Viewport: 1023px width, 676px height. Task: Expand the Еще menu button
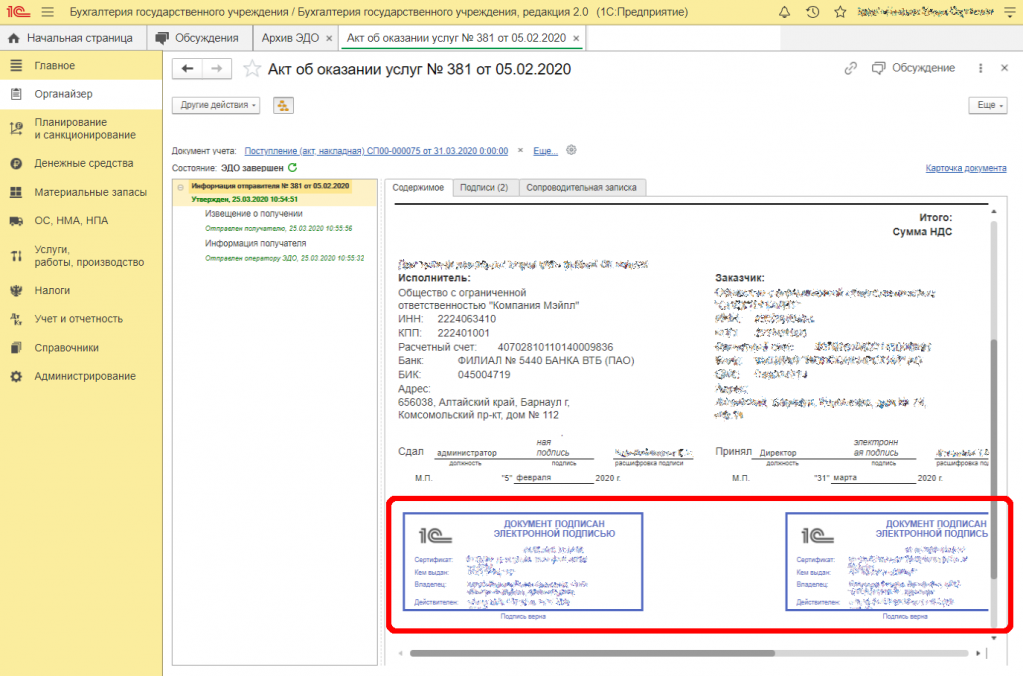click(987, 105)
